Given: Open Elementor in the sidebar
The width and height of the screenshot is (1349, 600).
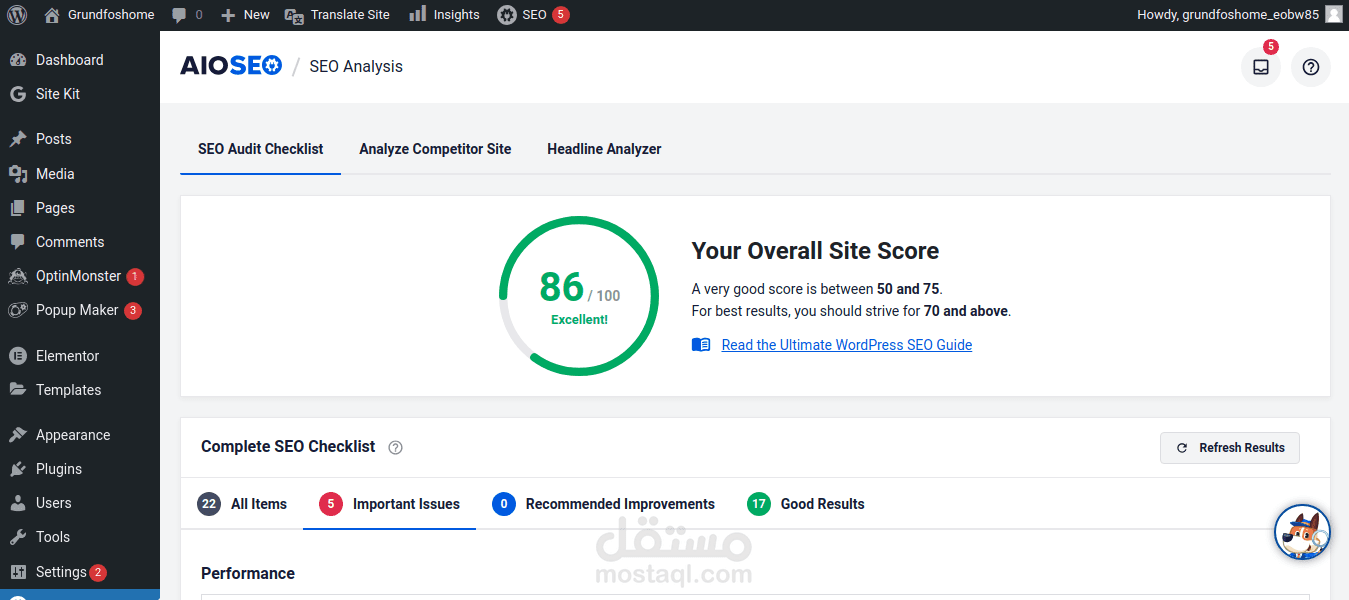Looking at the screenshot, I should coord(80,356).
